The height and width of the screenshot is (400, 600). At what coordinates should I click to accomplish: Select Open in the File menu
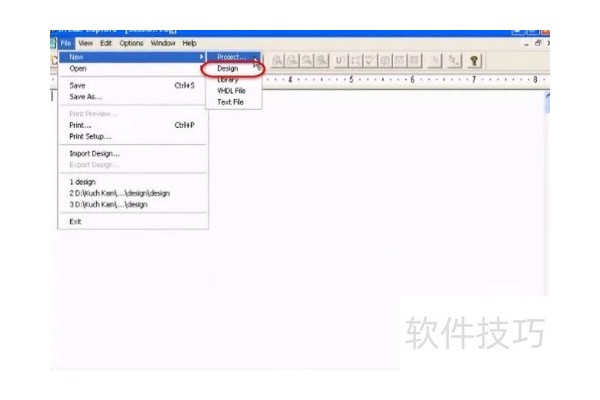[x=133, y=69]
